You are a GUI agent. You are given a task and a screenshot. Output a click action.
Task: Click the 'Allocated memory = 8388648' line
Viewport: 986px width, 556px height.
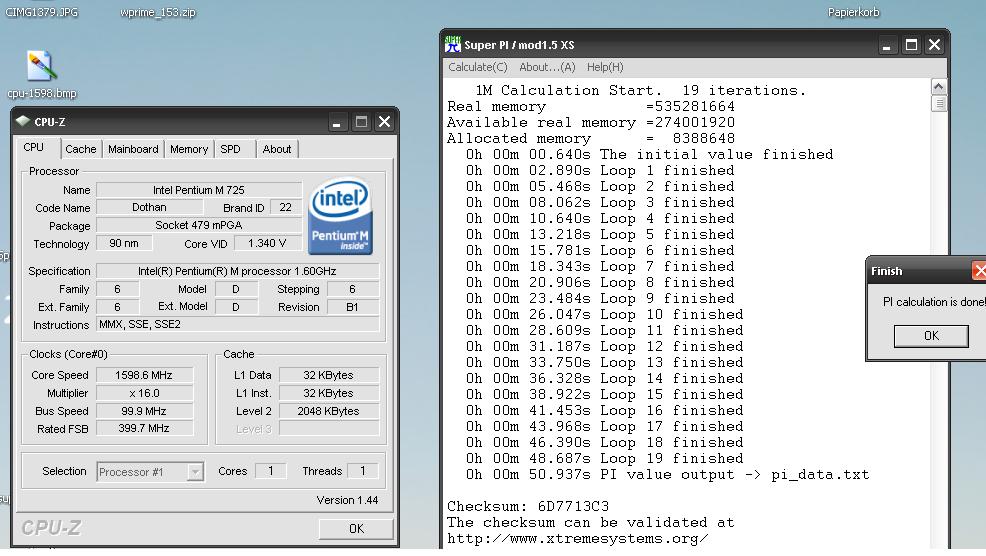[x=590, y=138]
